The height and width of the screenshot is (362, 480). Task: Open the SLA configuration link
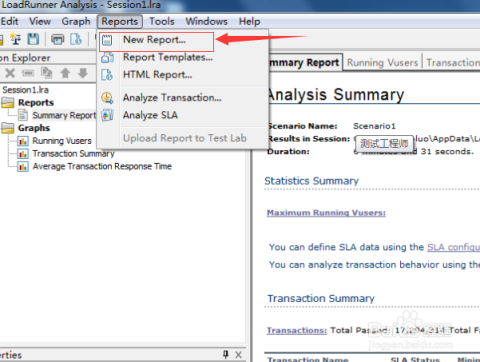point(453,247)
